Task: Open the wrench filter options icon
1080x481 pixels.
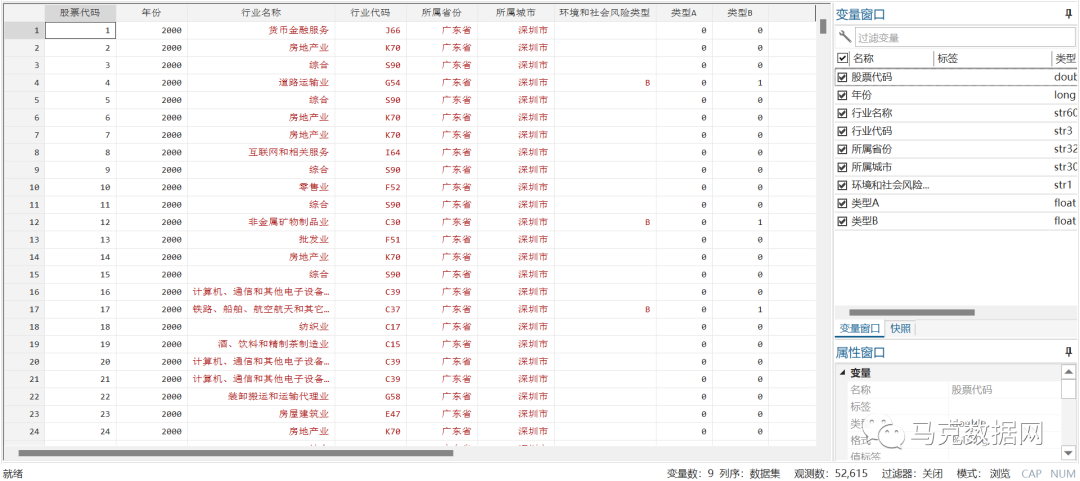Action: tap(844, 37)
